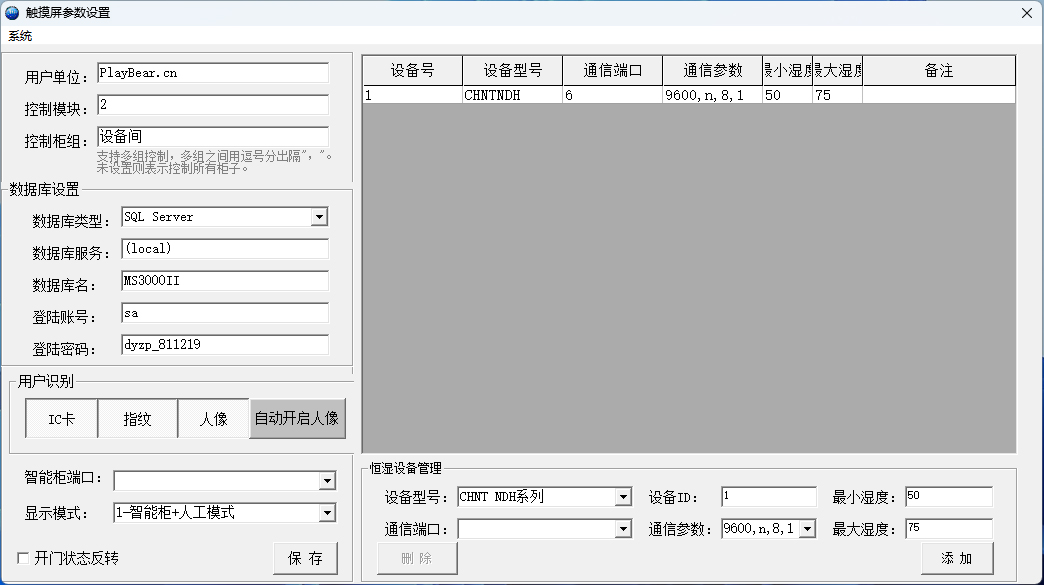
Task: Click into the 用户单位 text field
Action: 212,73
